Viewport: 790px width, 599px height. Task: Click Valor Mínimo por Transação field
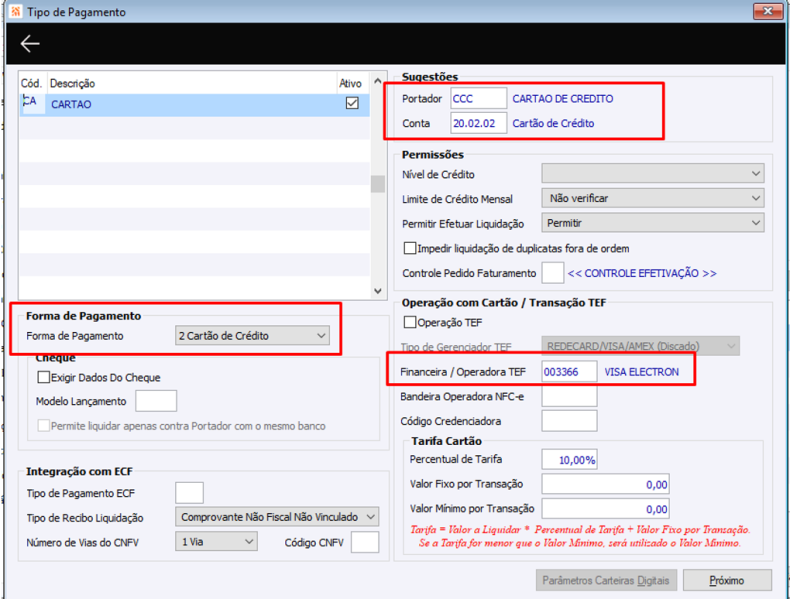point(605,509)
